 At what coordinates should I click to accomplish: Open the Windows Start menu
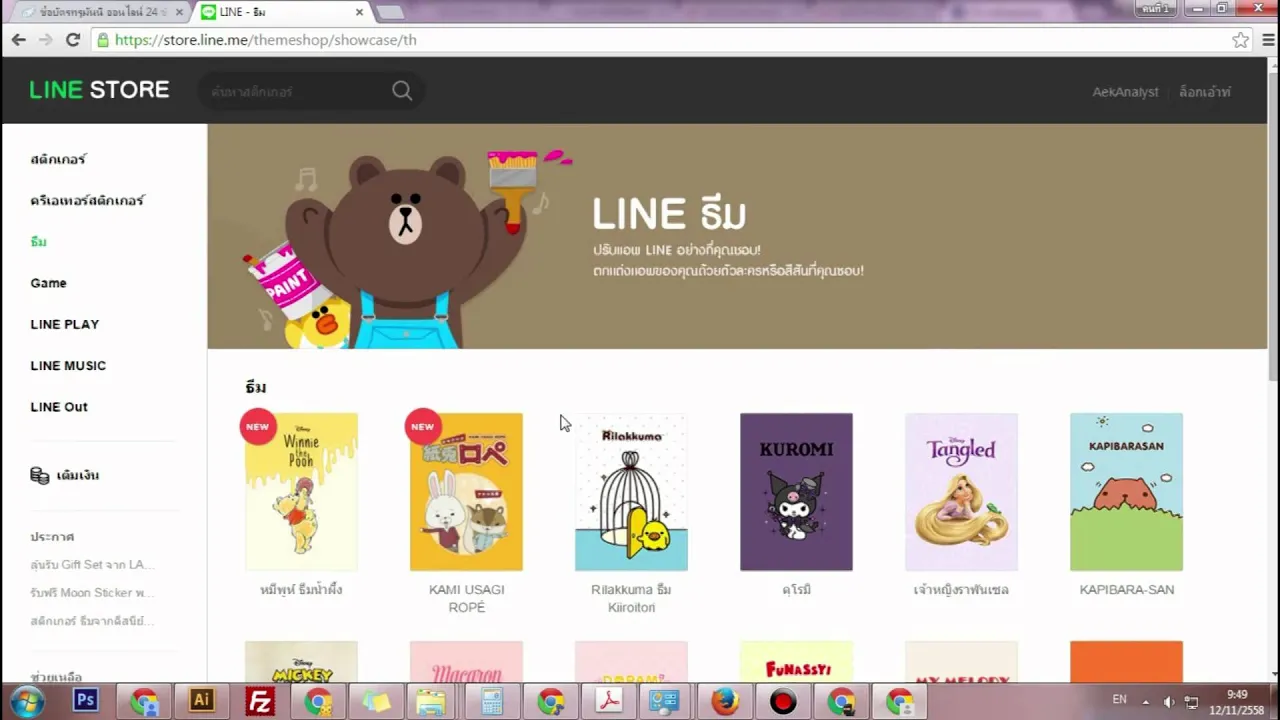27,701
